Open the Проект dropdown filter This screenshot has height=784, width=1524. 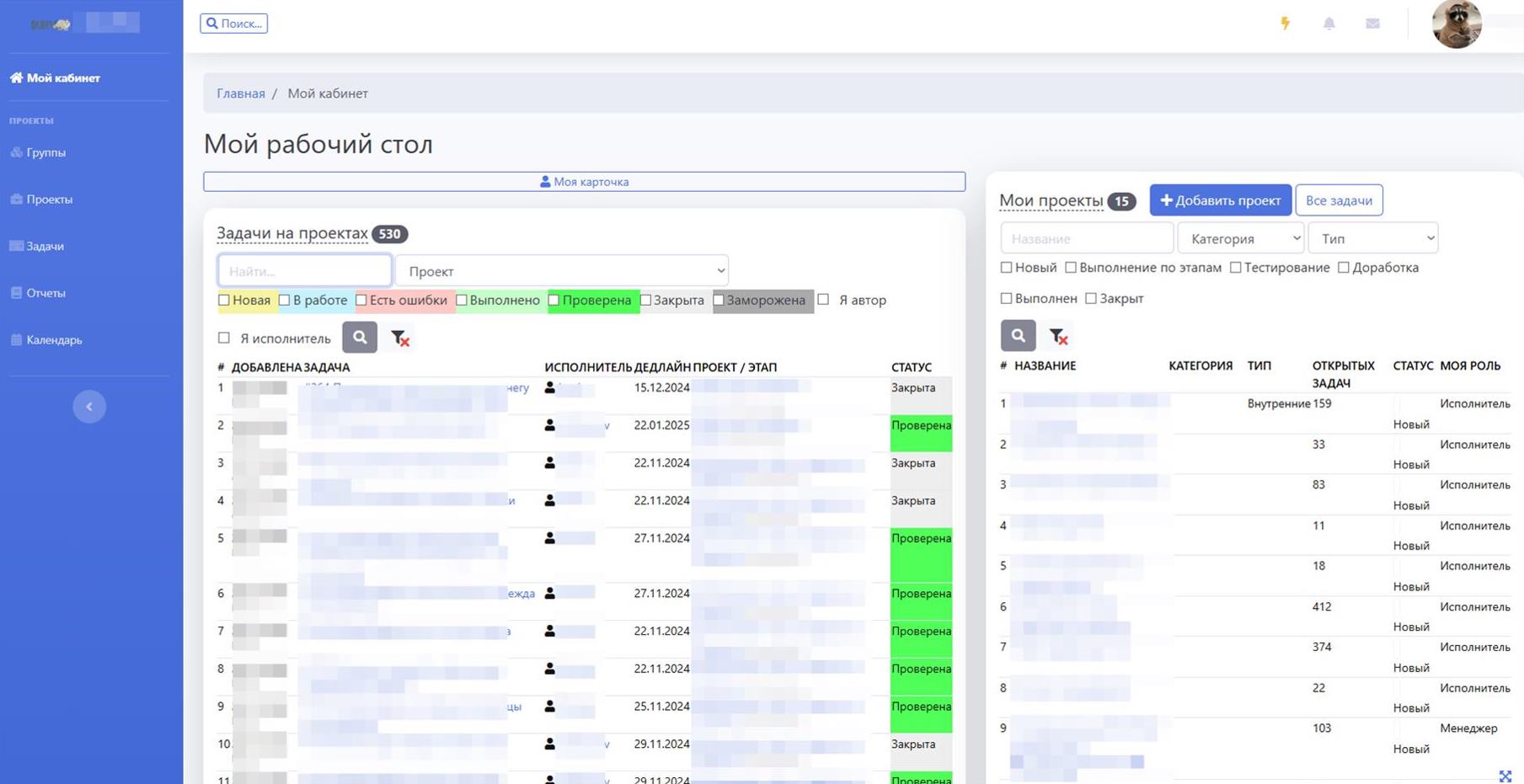click(x=562, y=271)
